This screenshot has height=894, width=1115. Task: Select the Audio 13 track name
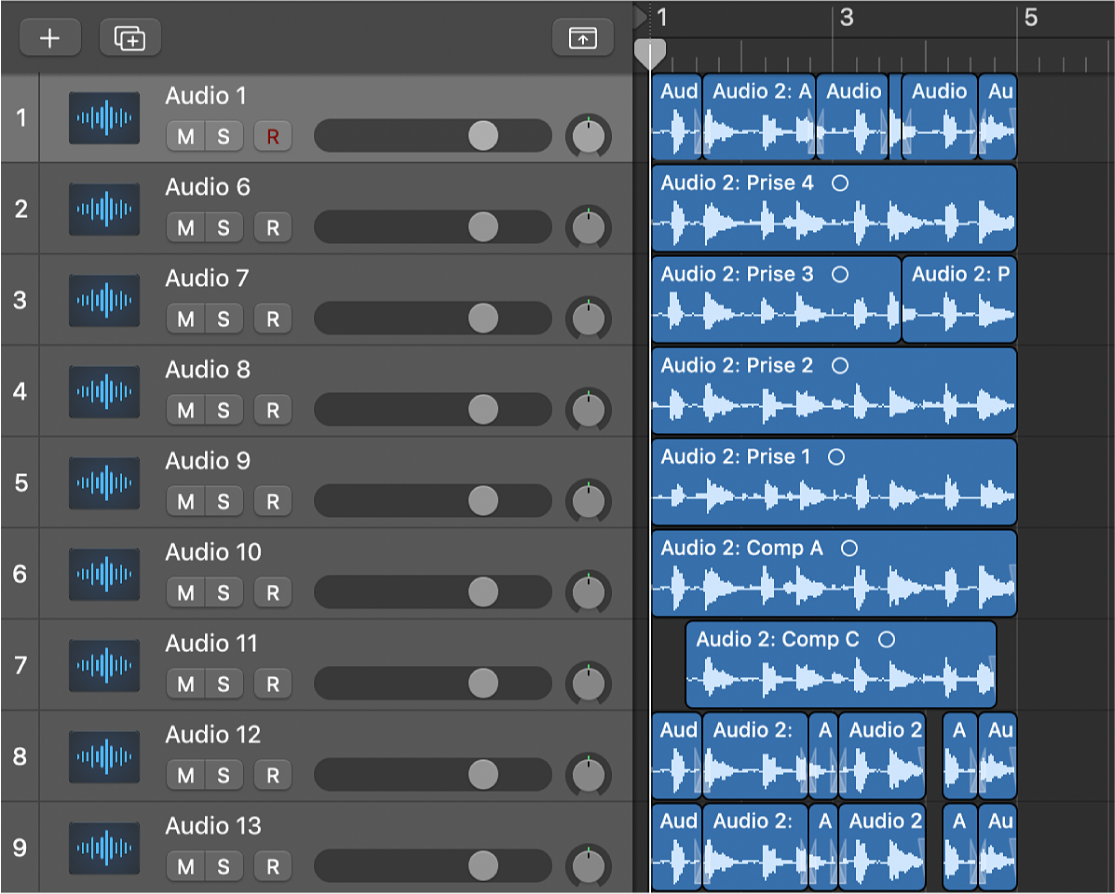click(x=213, y=826)
